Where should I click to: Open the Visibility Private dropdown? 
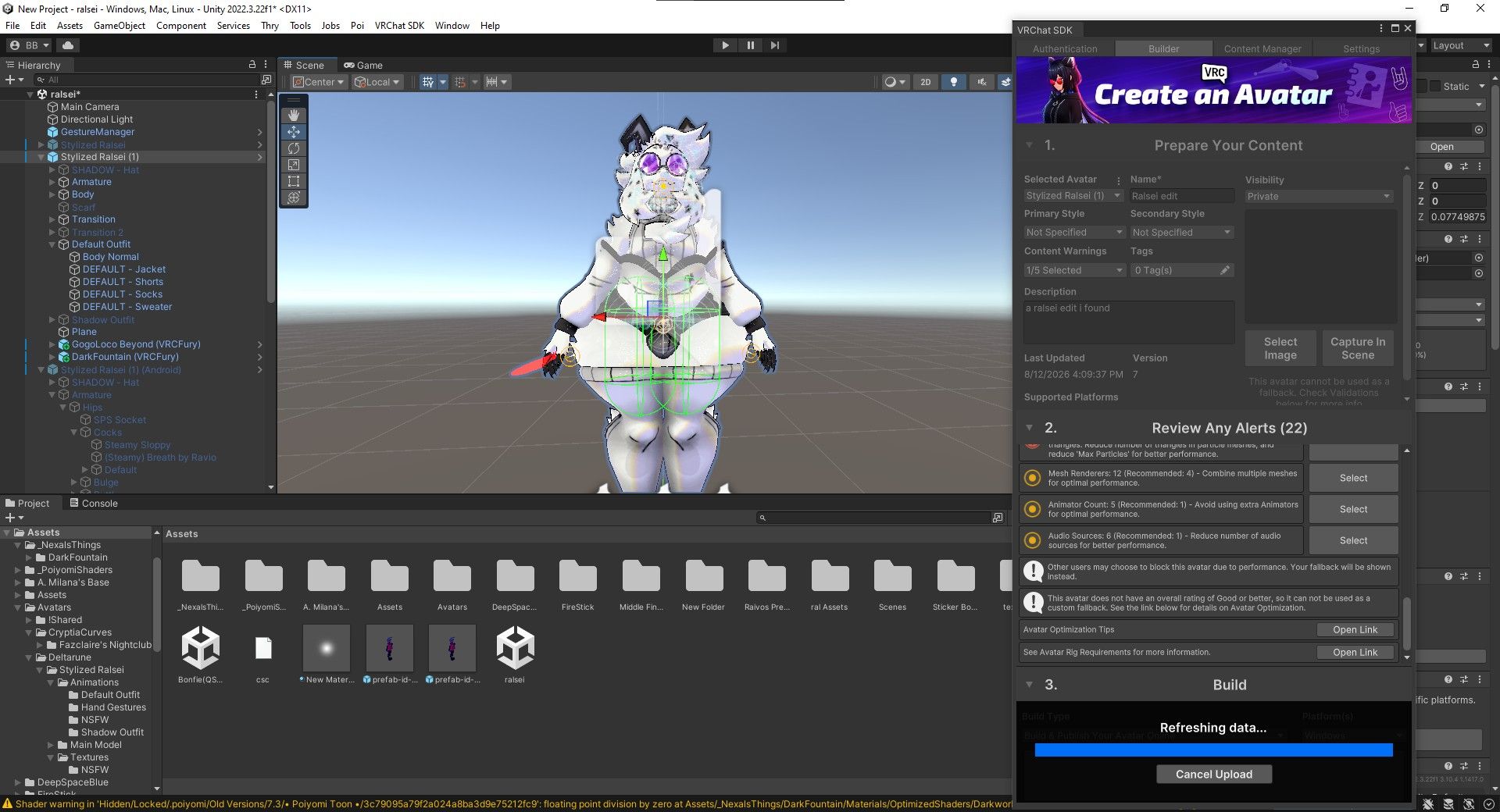click(x=1319, y=196)
